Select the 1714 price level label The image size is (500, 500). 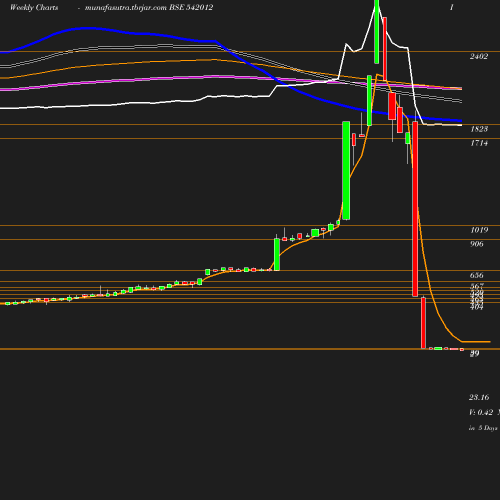tap(479, 143)
